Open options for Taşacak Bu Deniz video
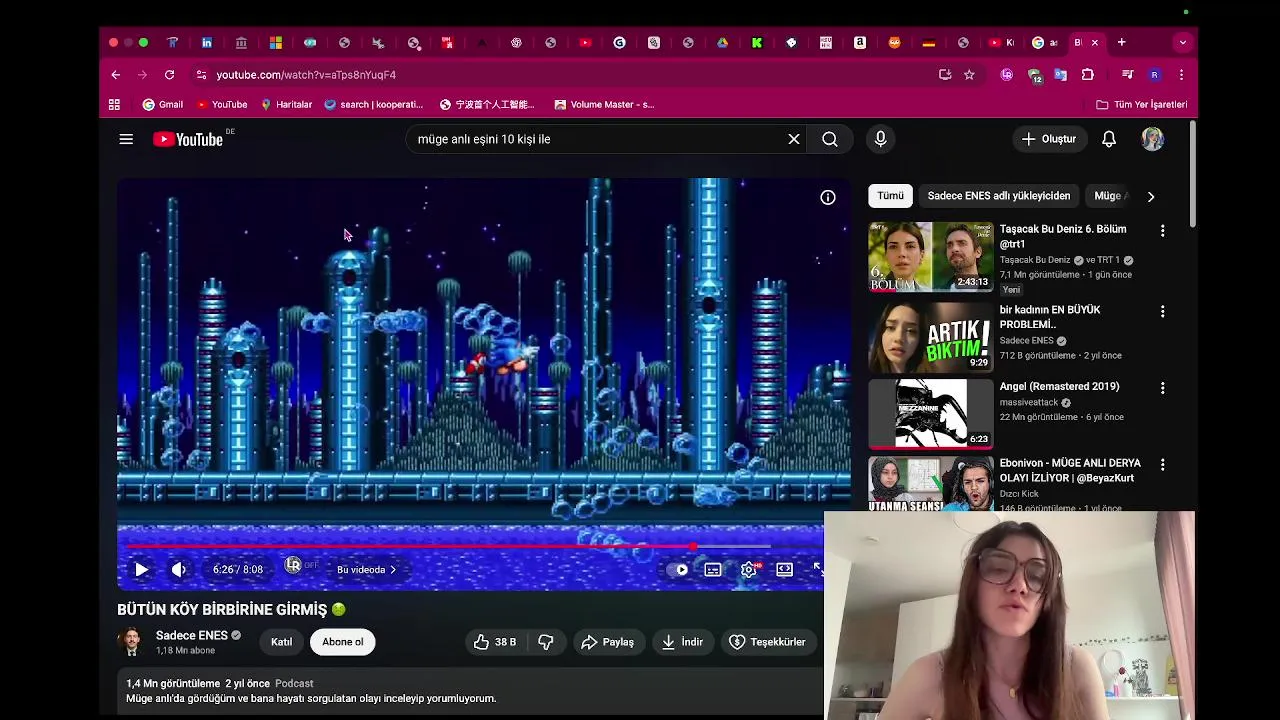Image resolution: width=1280 pixels, height=720 pixels. click(1162, 231)
